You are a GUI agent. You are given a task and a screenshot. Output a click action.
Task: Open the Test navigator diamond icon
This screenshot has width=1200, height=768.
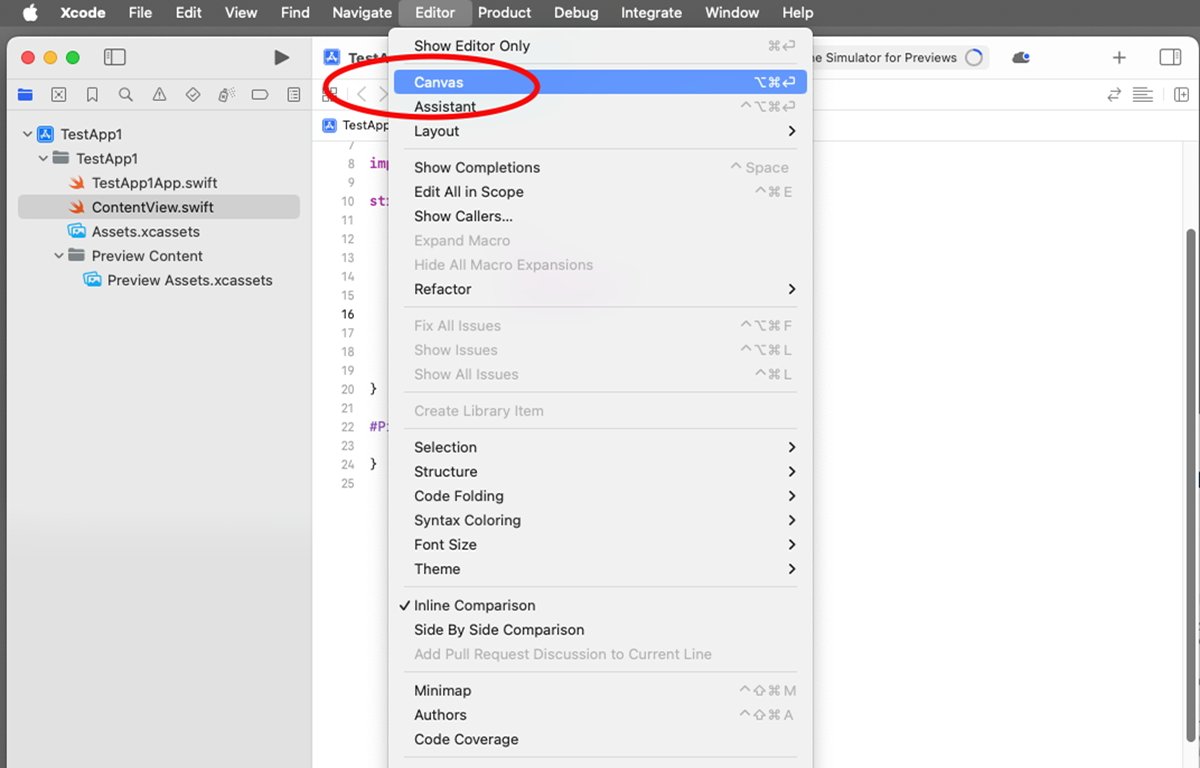click(193, 95)
